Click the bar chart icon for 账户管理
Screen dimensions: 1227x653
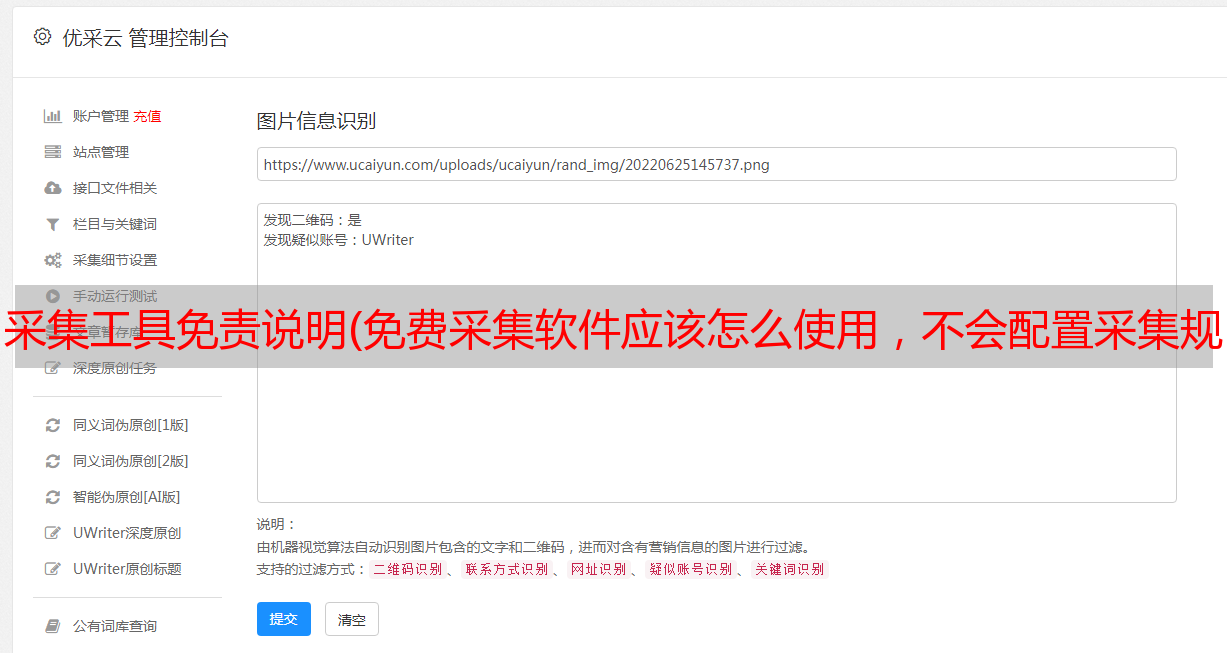[53, 116]
